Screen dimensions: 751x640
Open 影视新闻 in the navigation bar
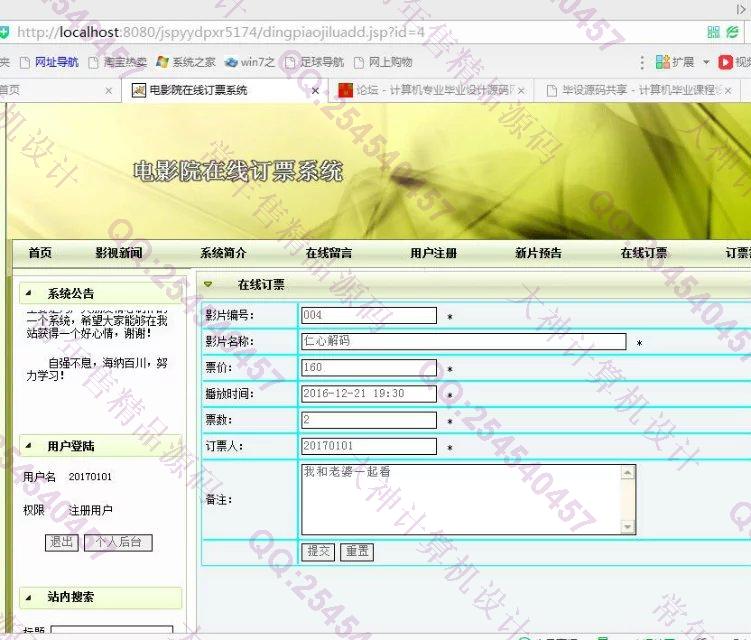click(x=119, y=253)
